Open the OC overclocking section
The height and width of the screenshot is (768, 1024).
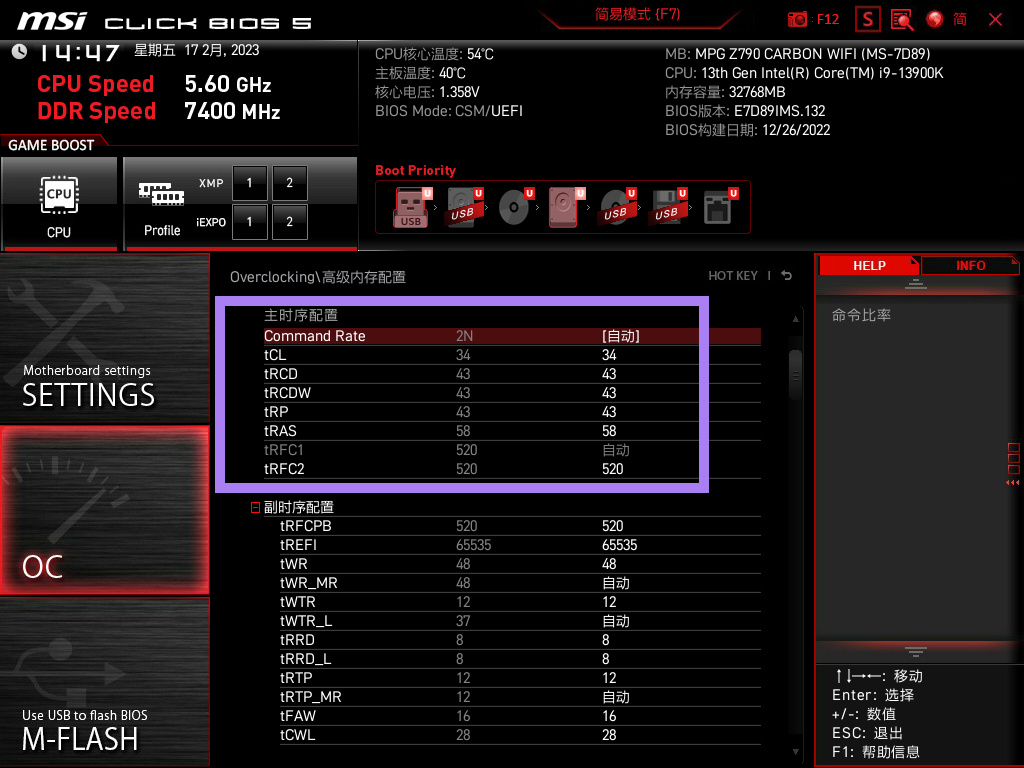pos(104,511)
